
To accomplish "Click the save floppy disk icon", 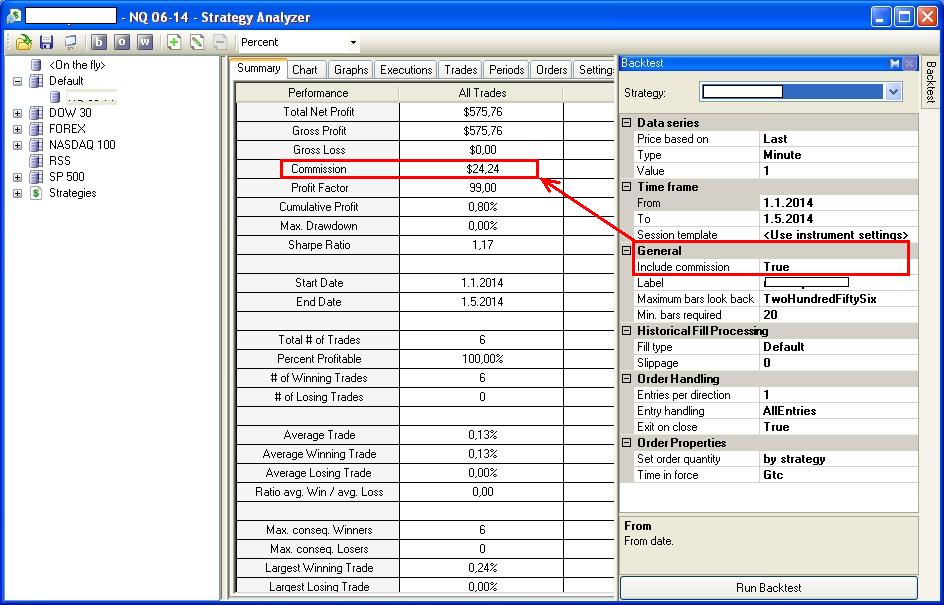I will click(46, 42).
